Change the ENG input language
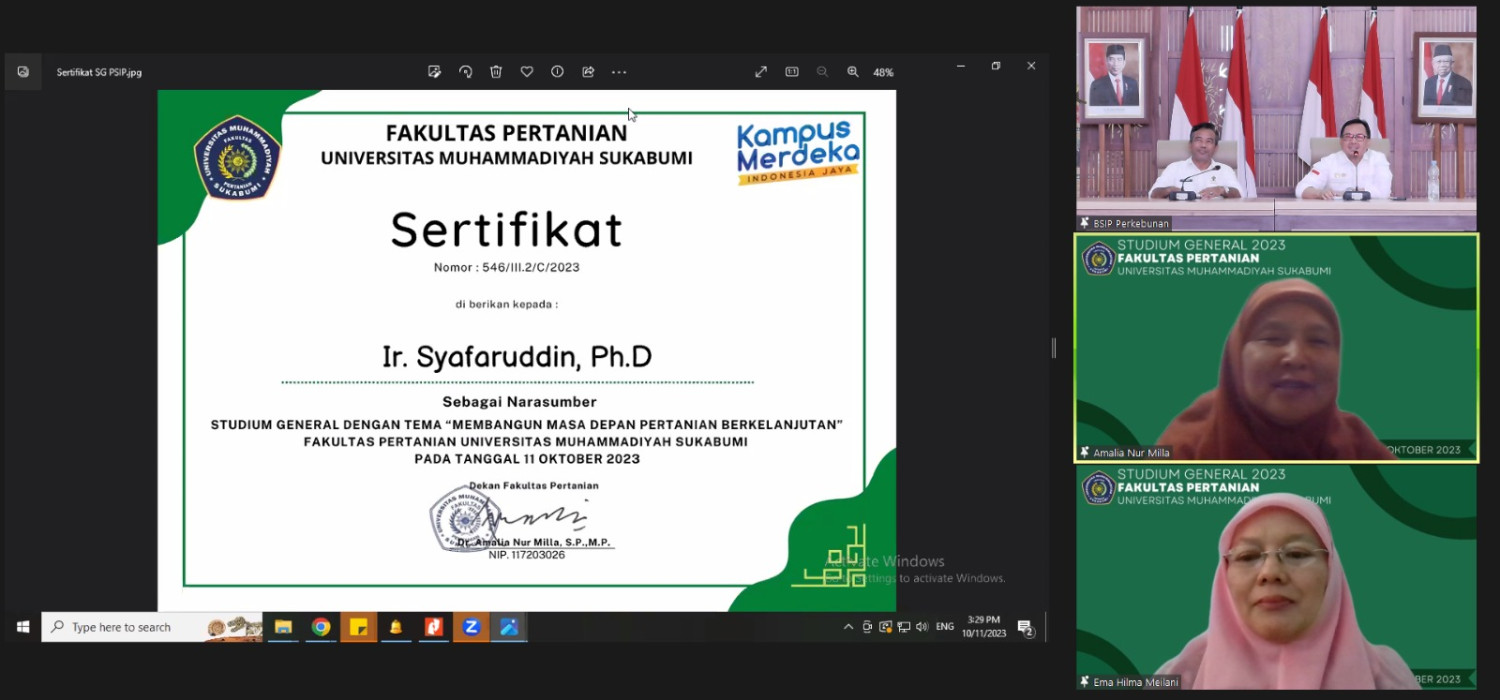Image resolution: width=1500 pixels, height=700 pixels. (945, 627)
